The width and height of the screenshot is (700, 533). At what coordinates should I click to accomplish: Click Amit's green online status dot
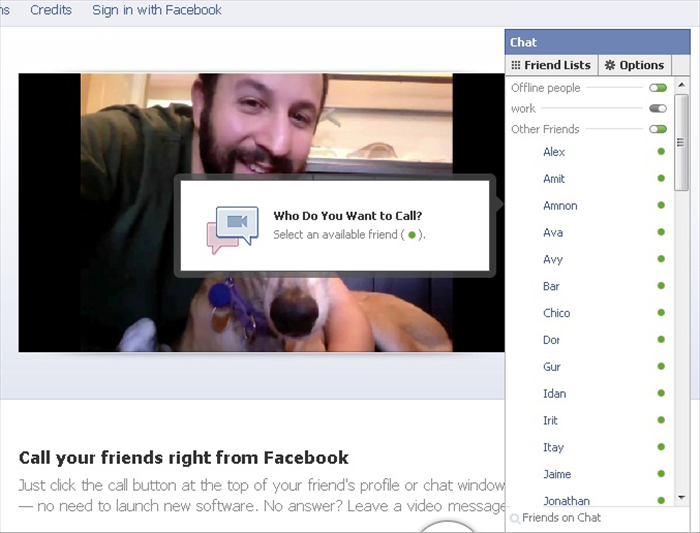(661, 179)
